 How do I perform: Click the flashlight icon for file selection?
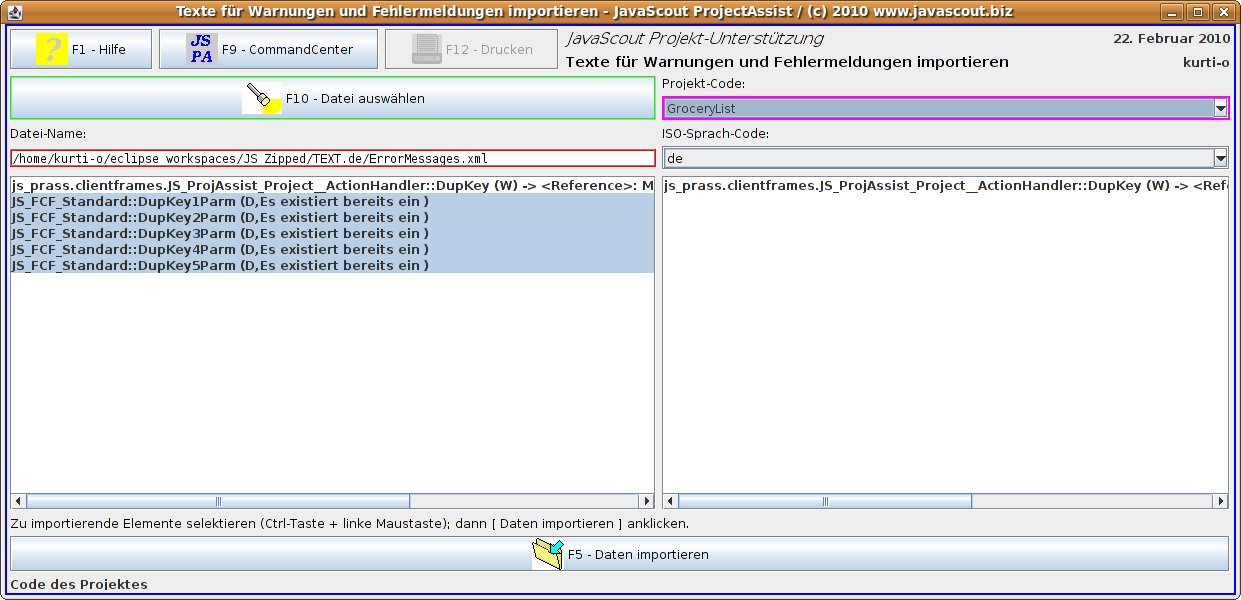(263, 98)
